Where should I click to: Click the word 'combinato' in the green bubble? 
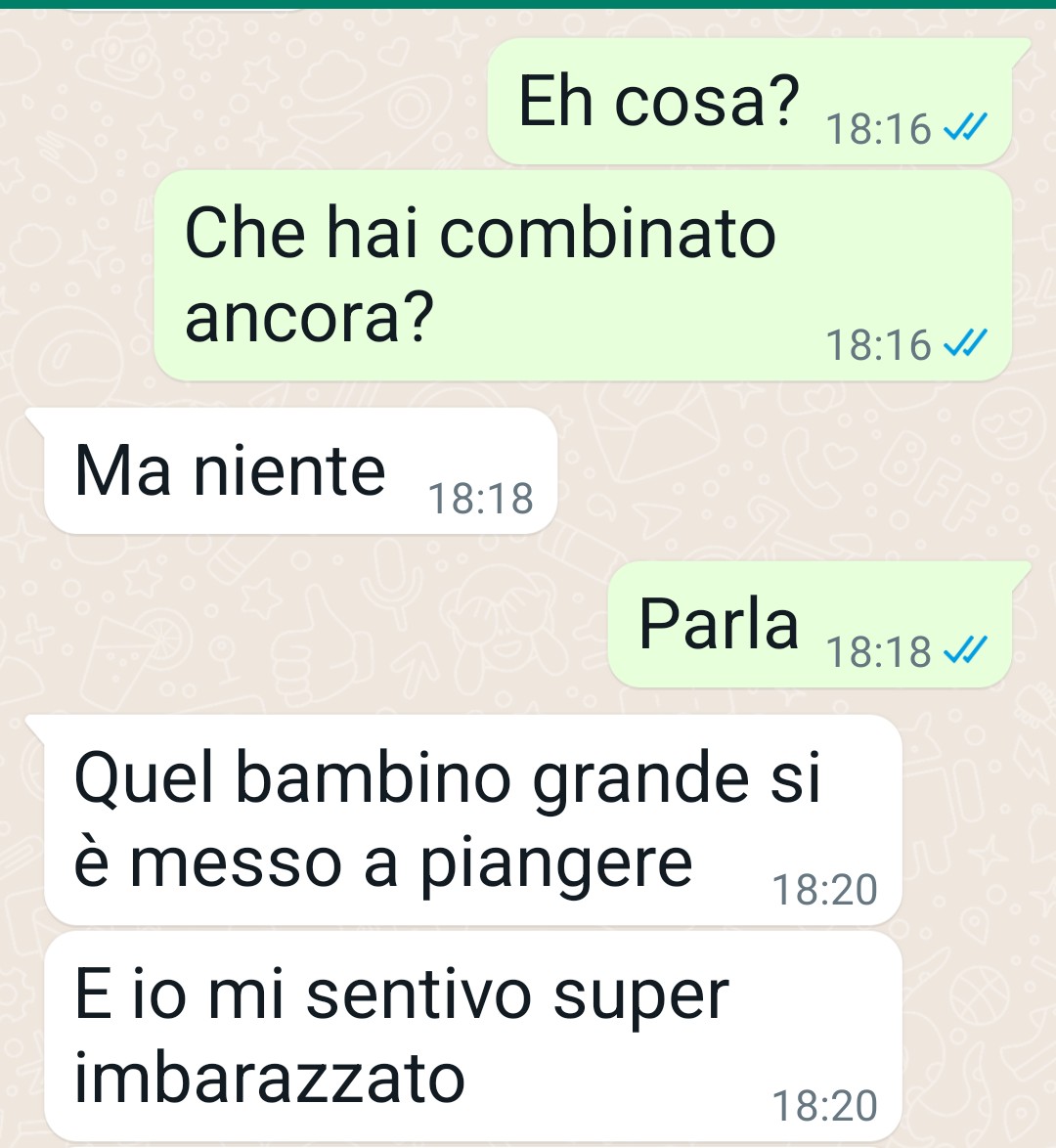click(607, 234)
